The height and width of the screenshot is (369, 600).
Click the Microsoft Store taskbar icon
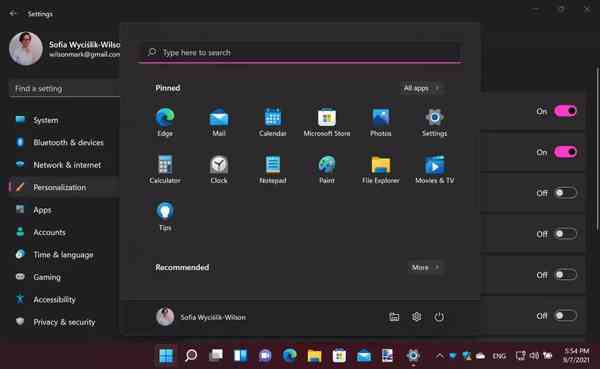[x=339, y=356]
